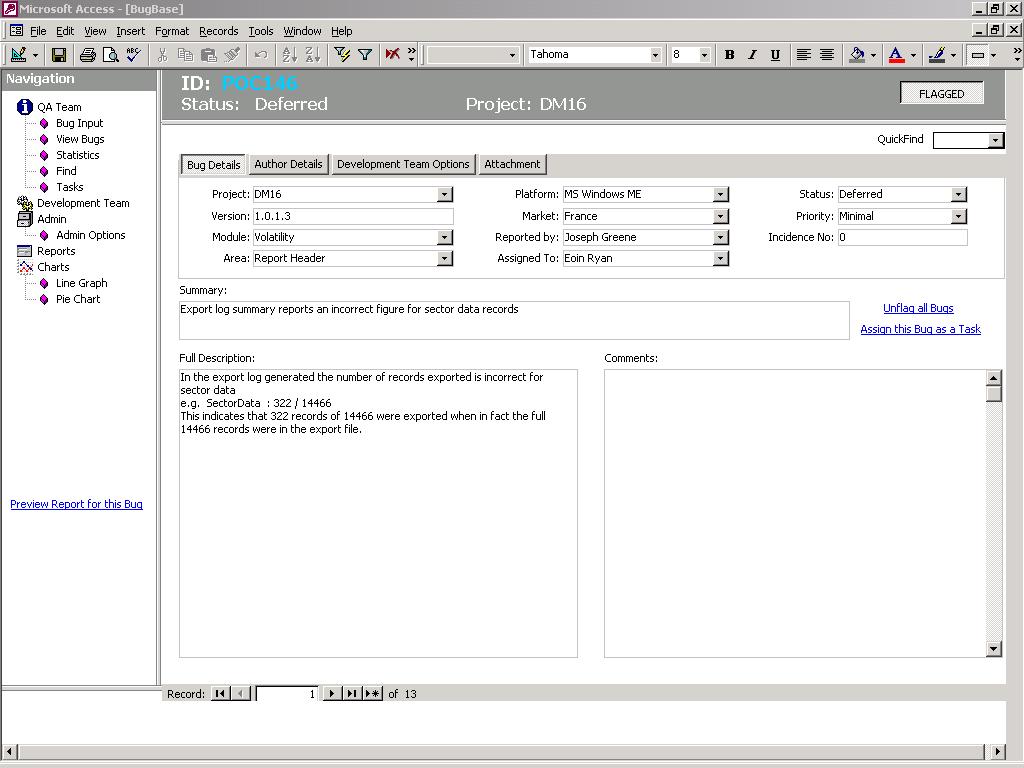The height and width of the screenshot is (768, 1024).
Task: Click the Delete Record toolbar icon
Action: pos(393,55)
